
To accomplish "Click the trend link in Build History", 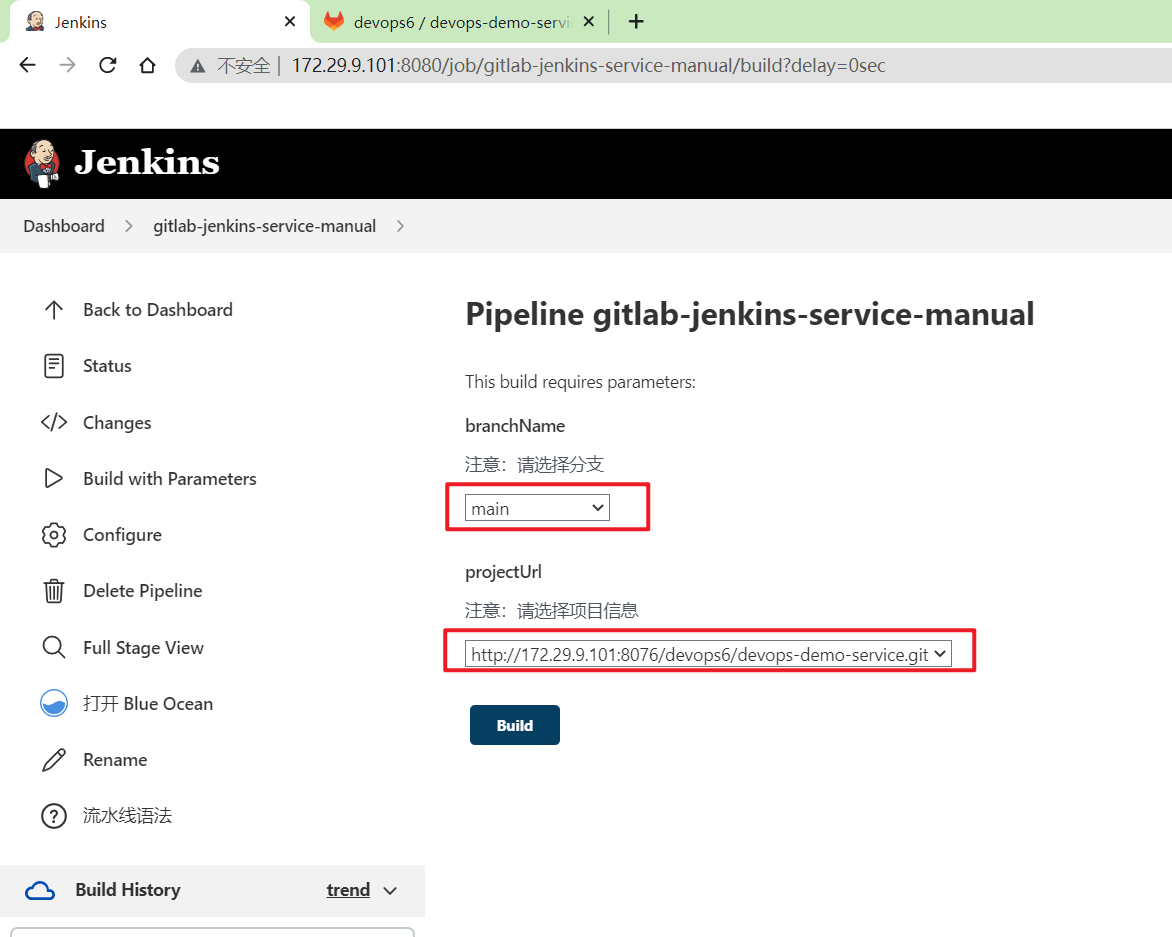I will click(348, 890).
